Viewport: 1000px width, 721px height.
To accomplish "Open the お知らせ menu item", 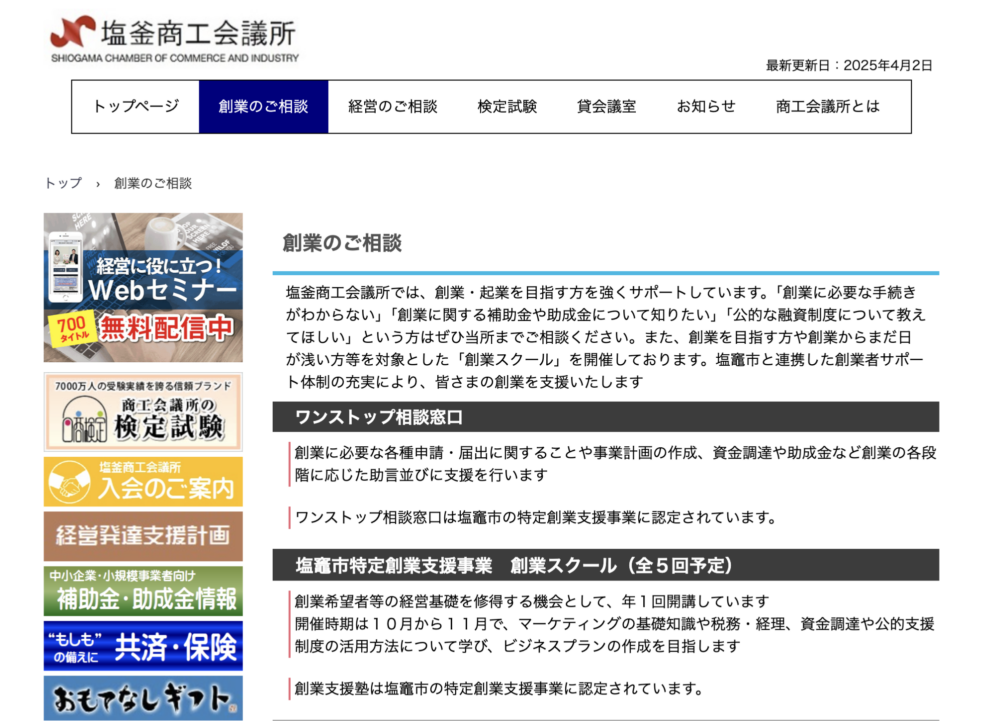I will 706,106.
